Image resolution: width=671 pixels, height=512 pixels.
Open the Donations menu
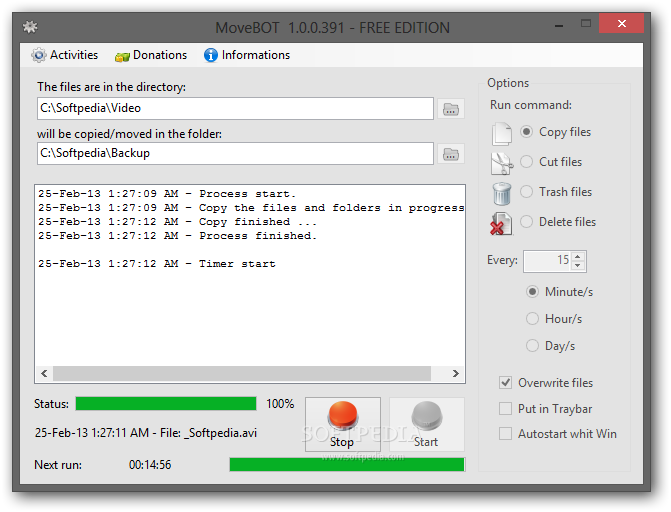(x=151, y=55)
